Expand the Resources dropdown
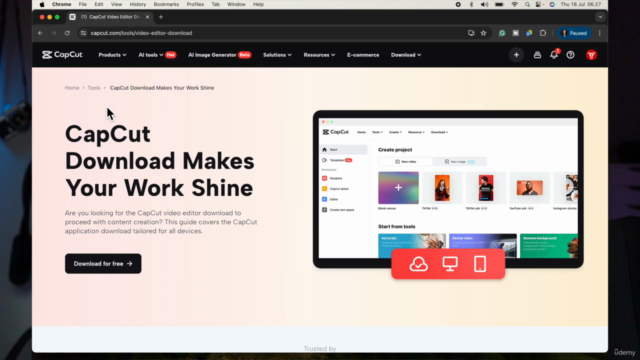 (319, 55)
